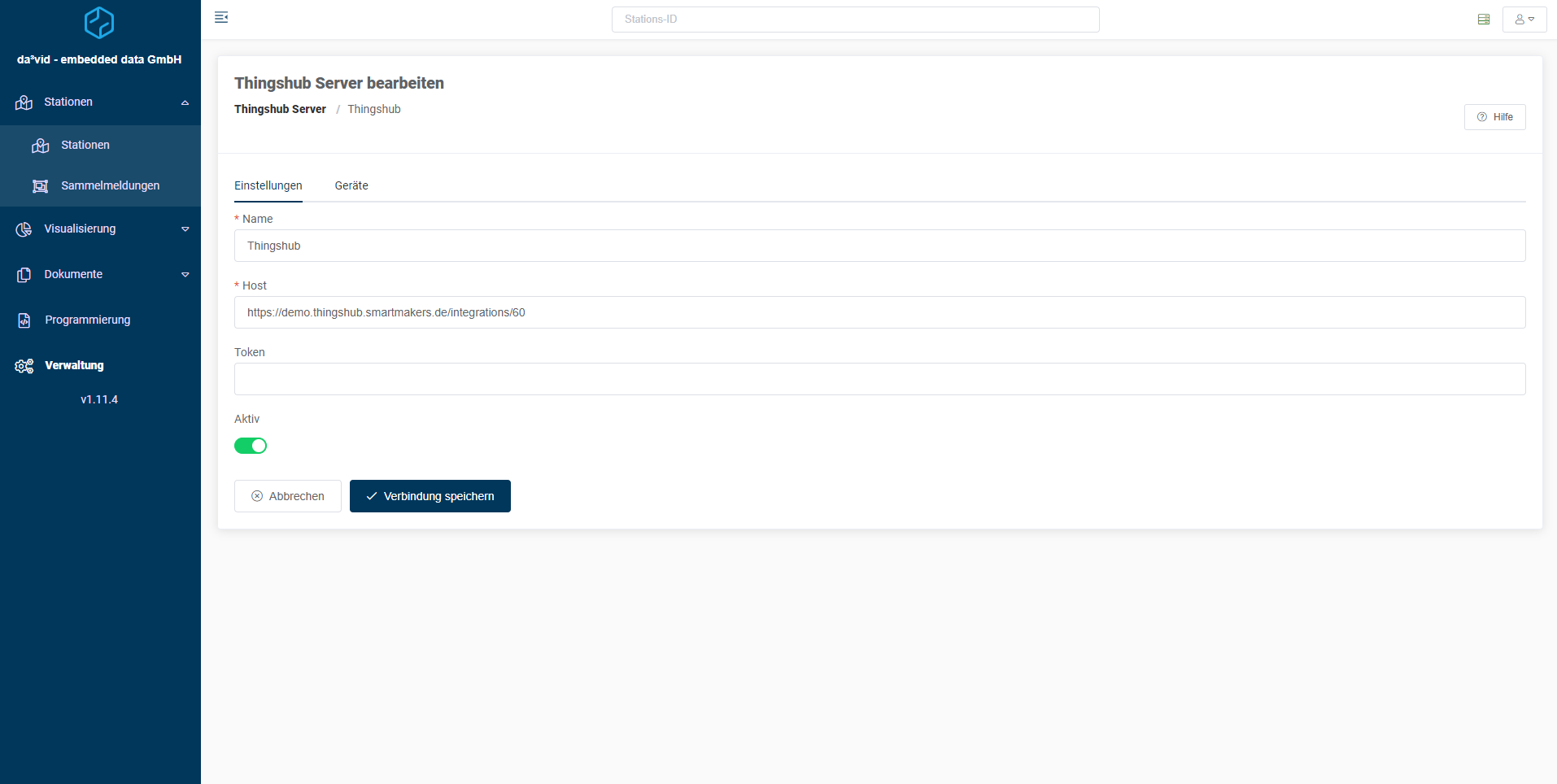Click the Programmierung code file icon
Image resolution: width=1557 pixels, height=784 pixels.
(24, 320)
